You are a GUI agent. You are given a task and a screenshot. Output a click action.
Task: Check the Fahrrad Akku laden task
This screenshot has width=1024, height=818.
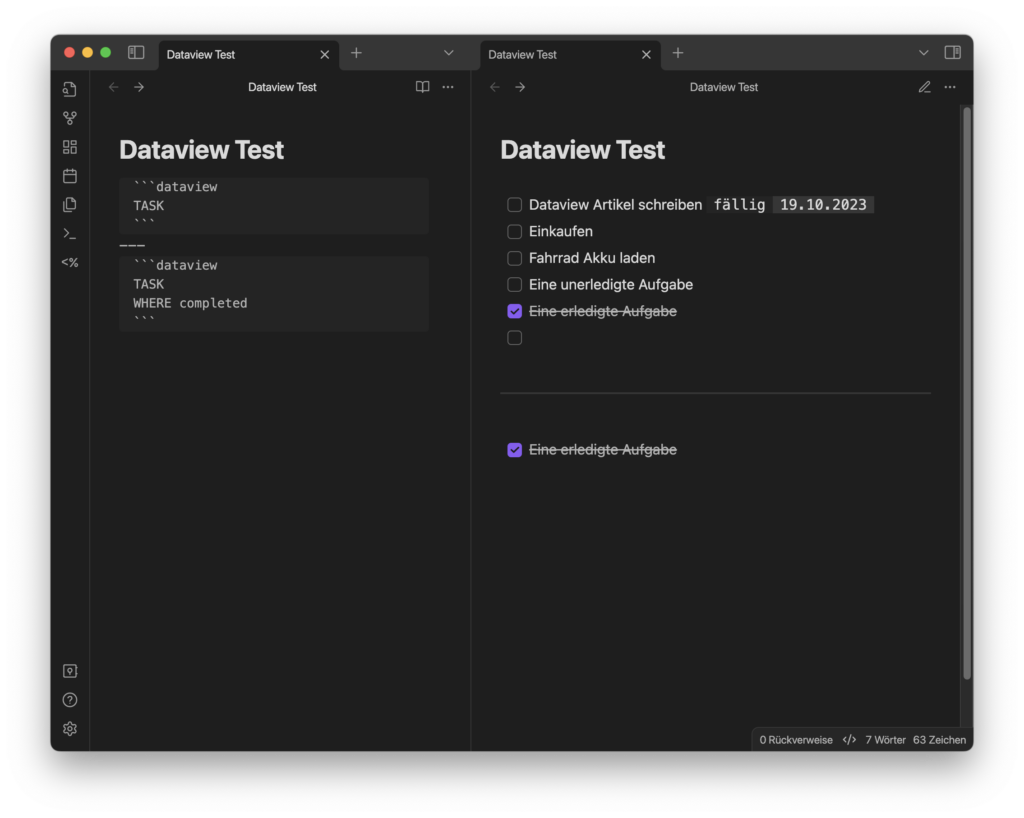(x=515, y=259)
